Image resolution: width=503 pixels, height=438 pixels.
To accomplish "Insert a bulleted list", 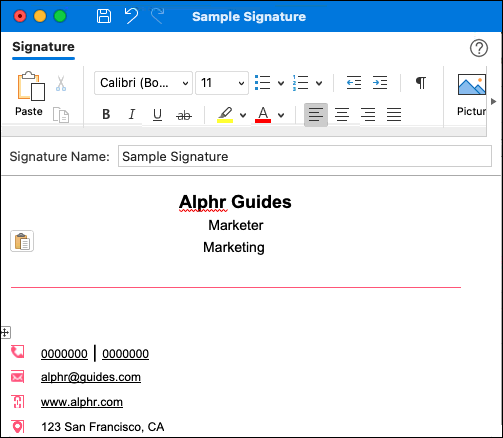I will [x=262, y=83].
